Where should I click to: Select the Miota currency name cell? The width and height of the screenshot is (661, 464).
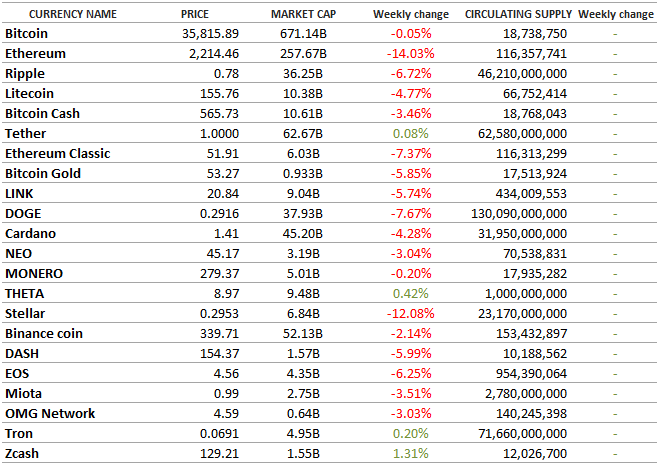(24, 394)
